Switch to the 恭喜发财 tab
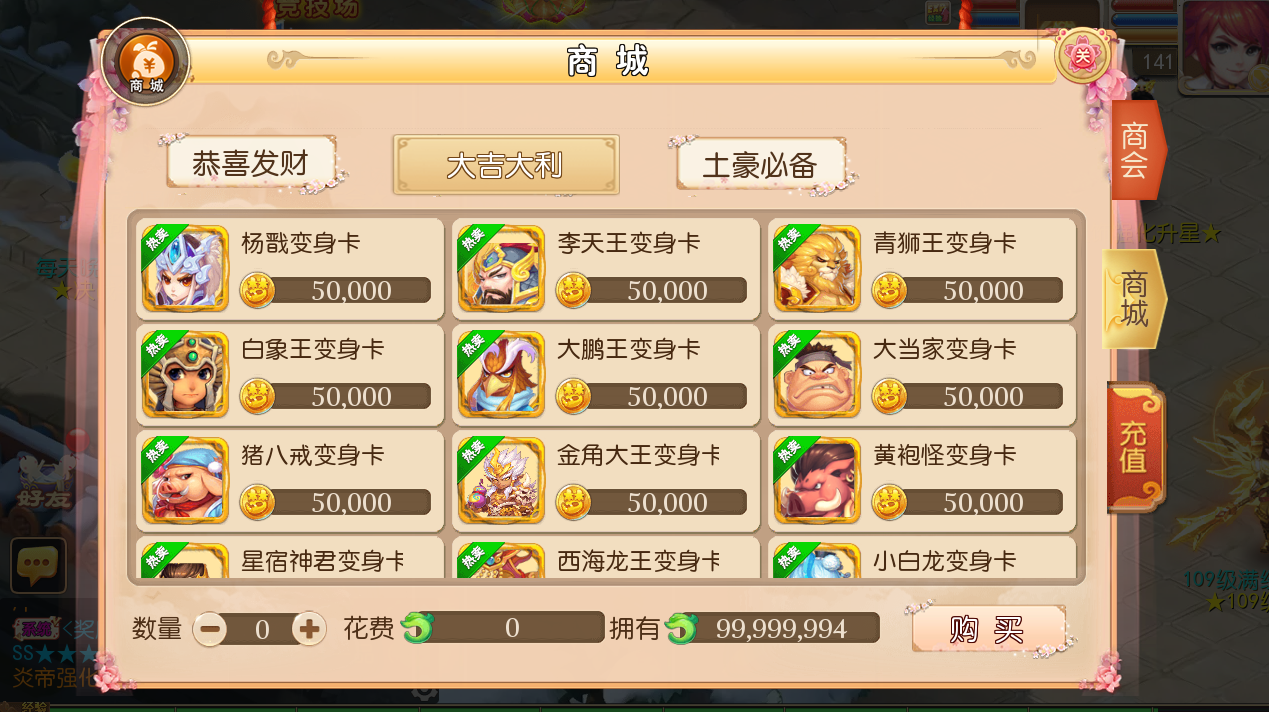The image size is (1269, 712). 250,163
